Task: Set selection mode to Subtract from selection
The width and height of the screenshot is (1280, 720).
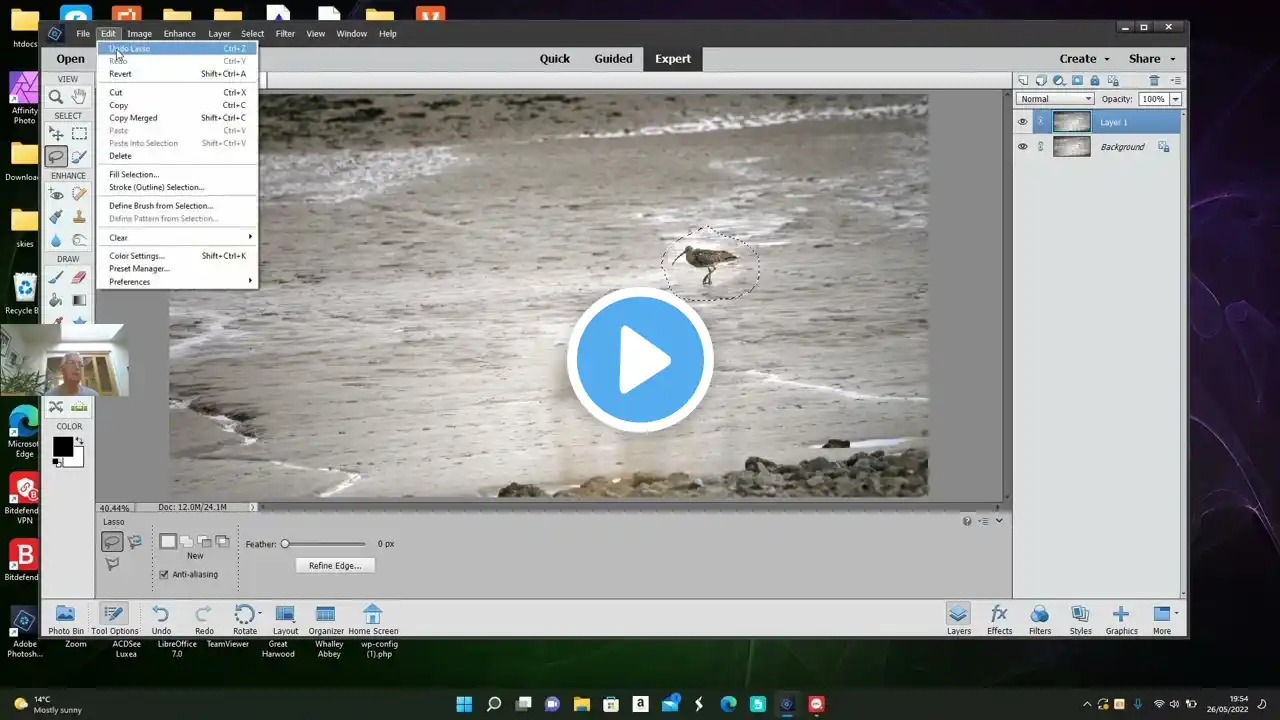Action: tap(204, 541)
